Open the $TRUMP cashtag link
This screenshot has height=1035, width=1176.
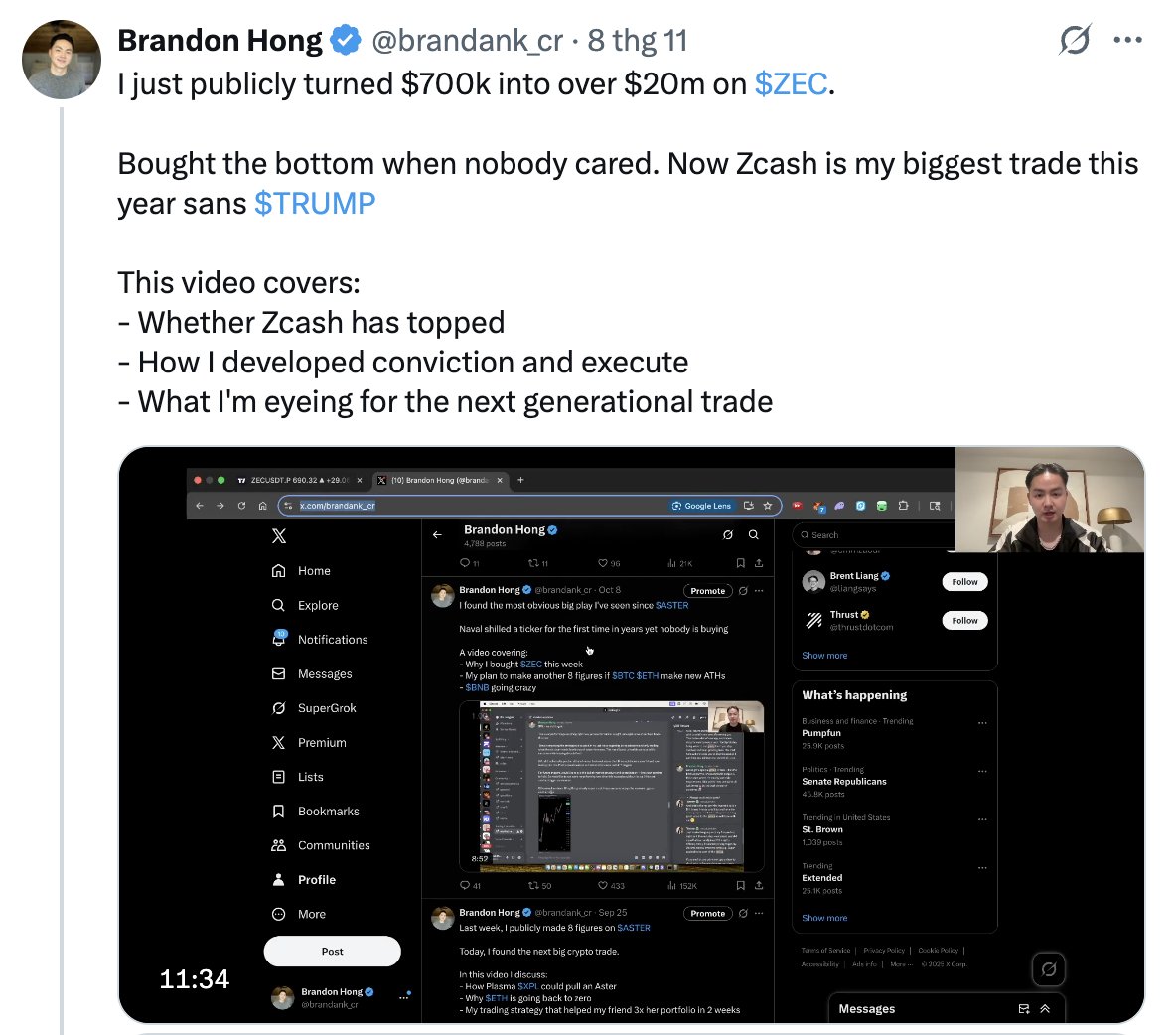(315, 204)
